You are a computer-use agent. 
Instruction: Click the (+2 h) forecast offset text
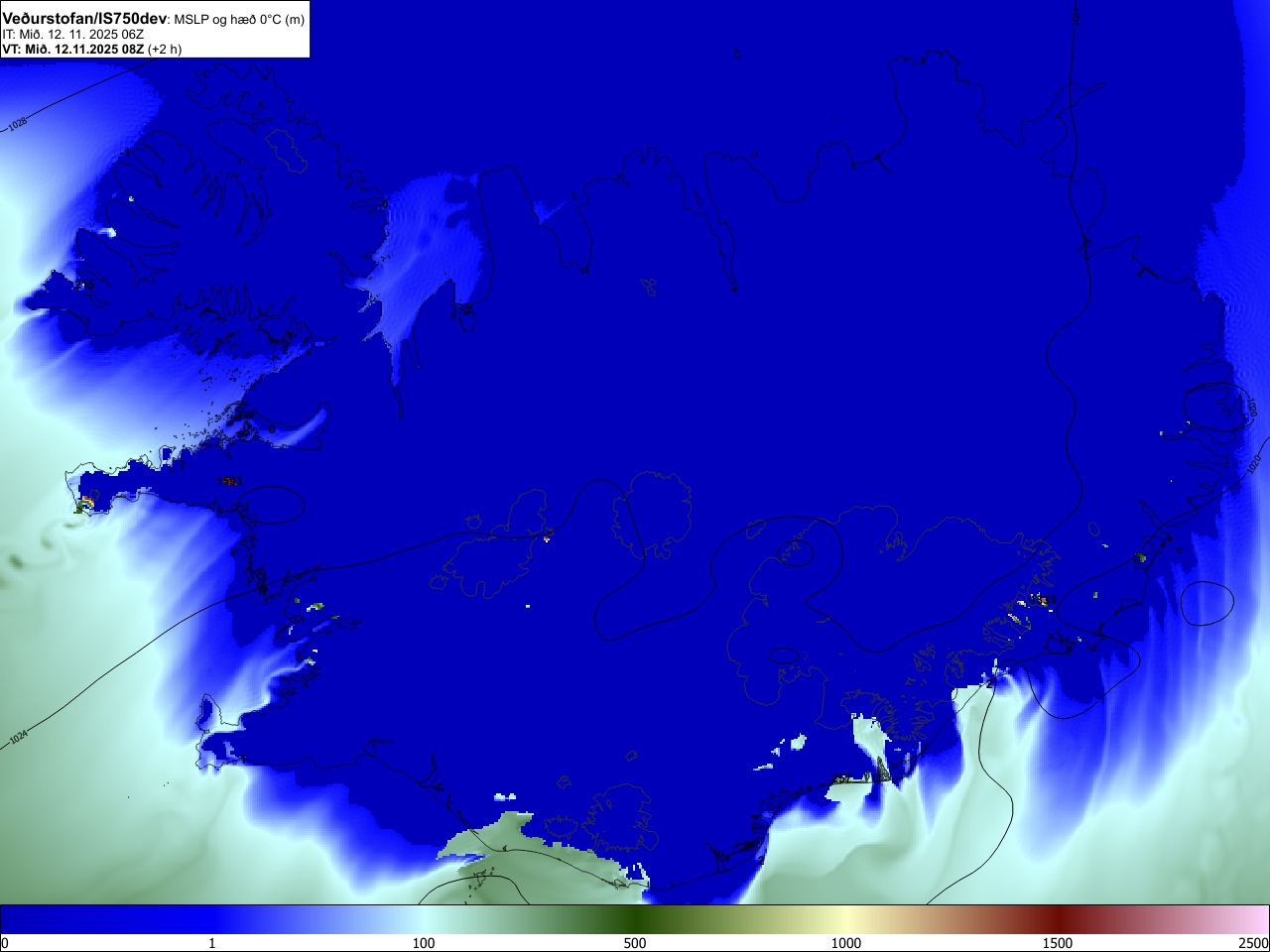coord(165,49)
